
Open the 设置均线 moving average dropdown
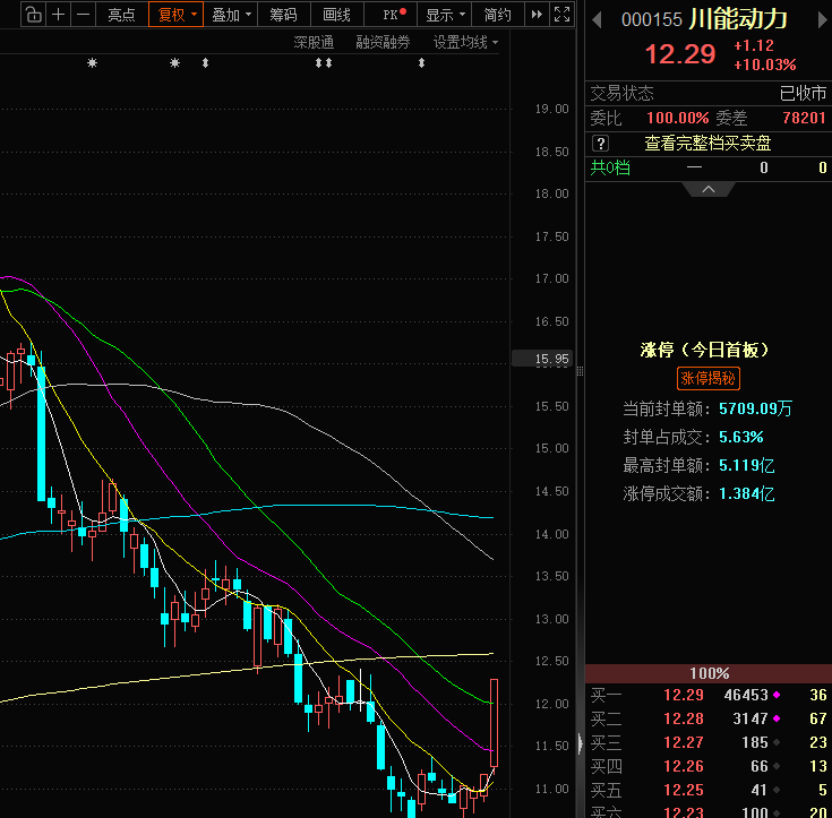coord(465,42)
